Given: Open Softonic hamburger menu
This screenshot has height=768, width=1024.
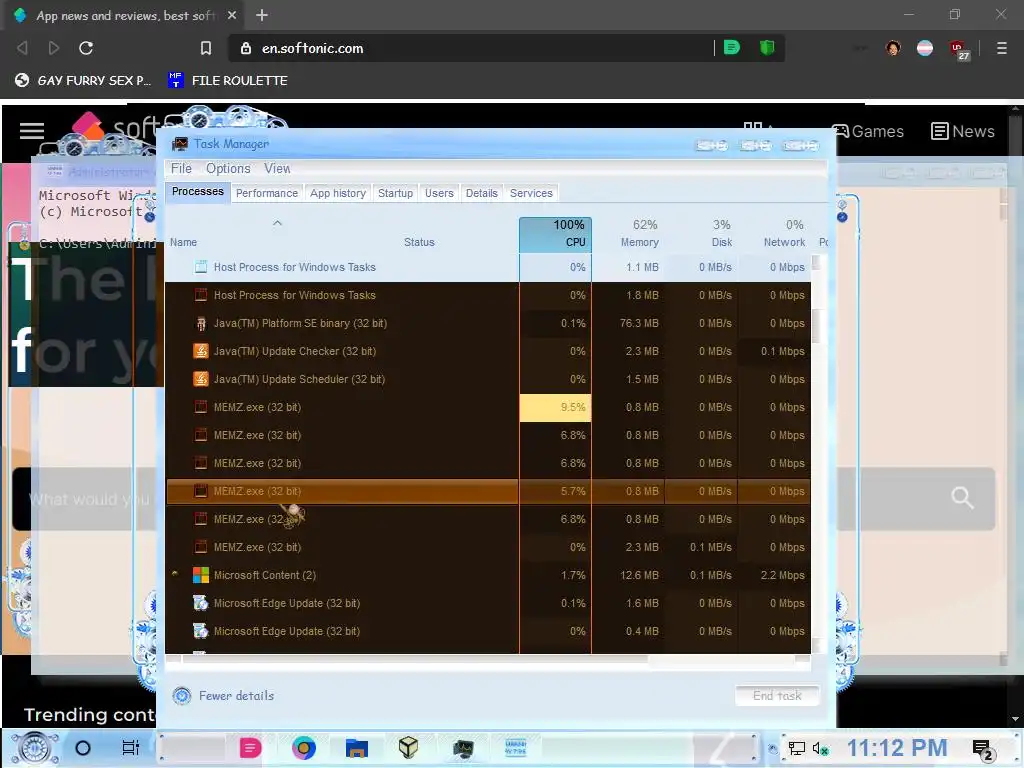Looking at the screenshot, I should [x=31, y=131].
